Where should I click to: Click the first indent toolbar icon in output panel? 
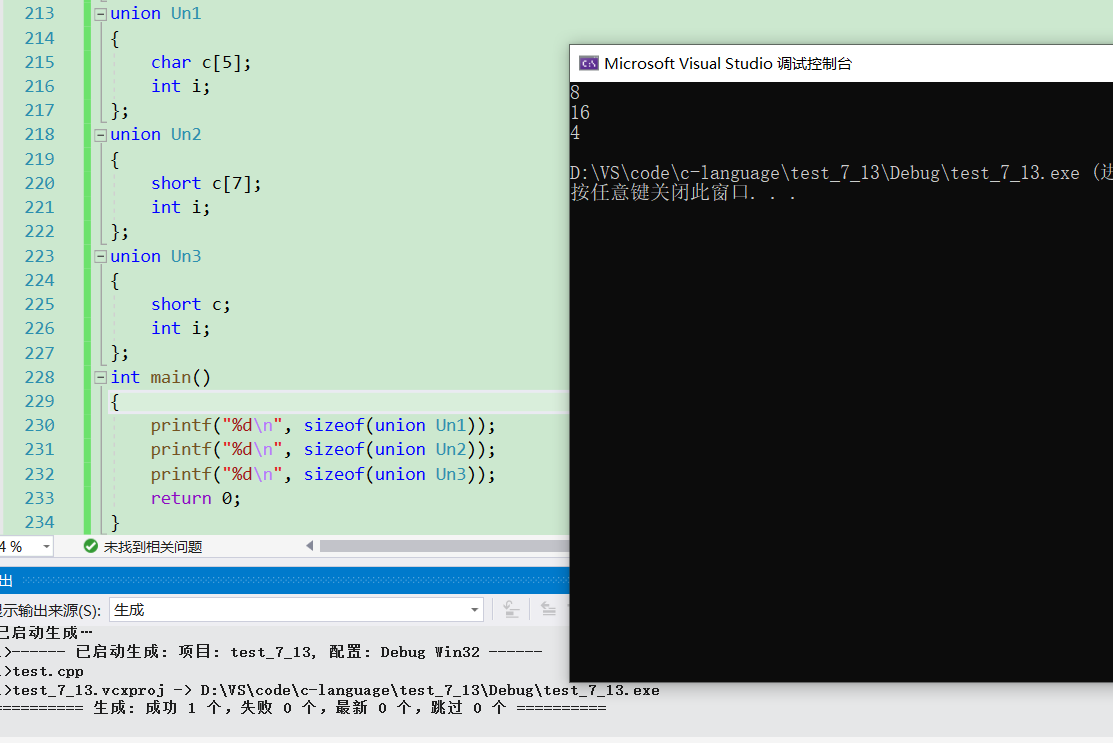click(511, 609)
